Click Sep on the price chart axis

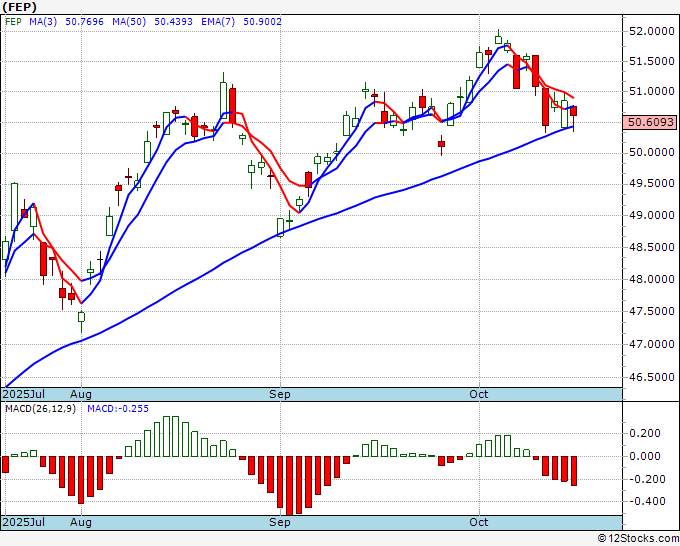280,394
